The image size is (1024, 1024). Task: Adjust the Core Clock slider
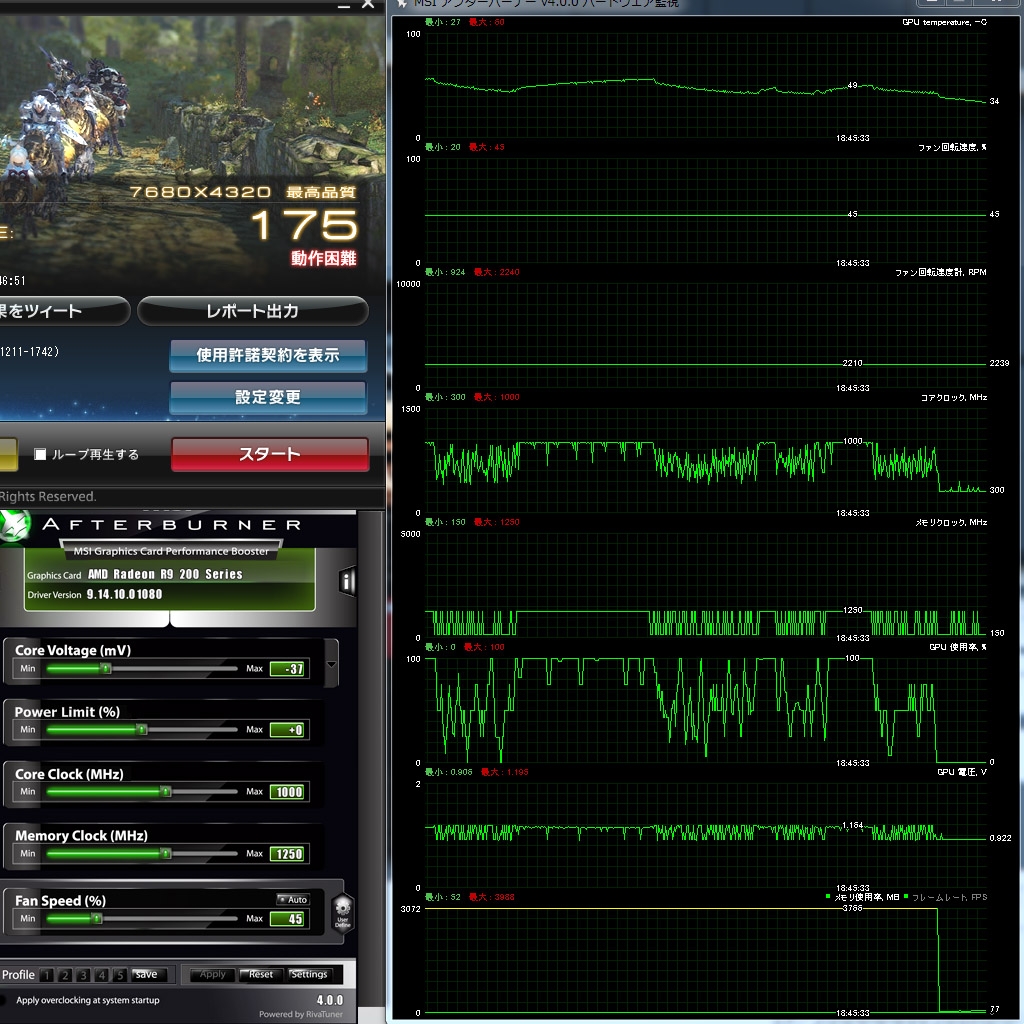point(142,792)
